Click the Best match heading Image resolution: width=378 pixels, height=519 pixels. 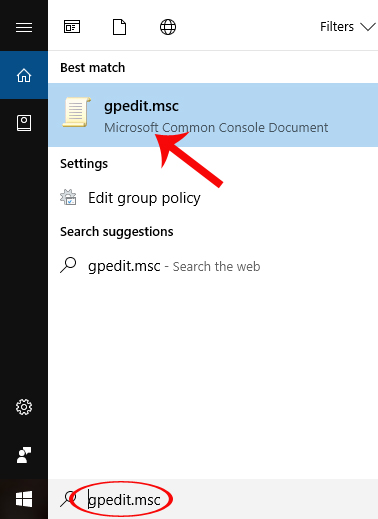(x=93, y=68)
